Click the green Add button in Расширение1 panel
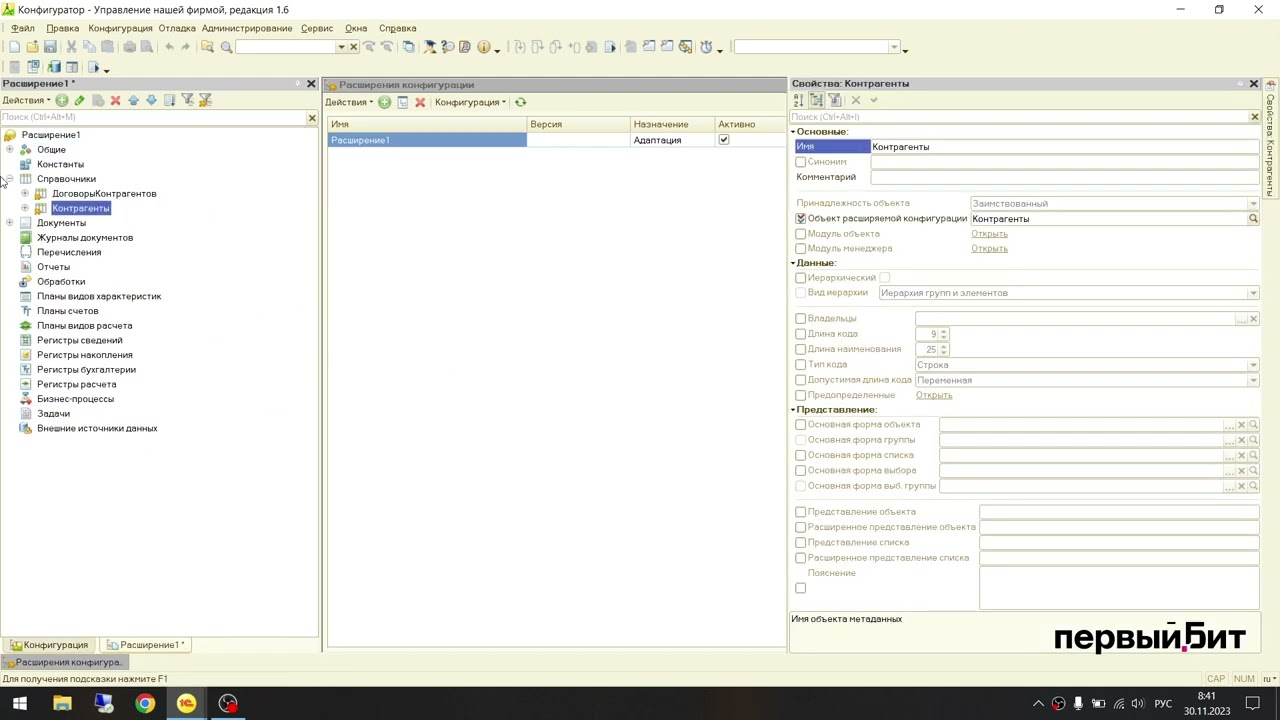This screenshot has width=1280, height=720. pyautogui.click(x=62, y=100)
